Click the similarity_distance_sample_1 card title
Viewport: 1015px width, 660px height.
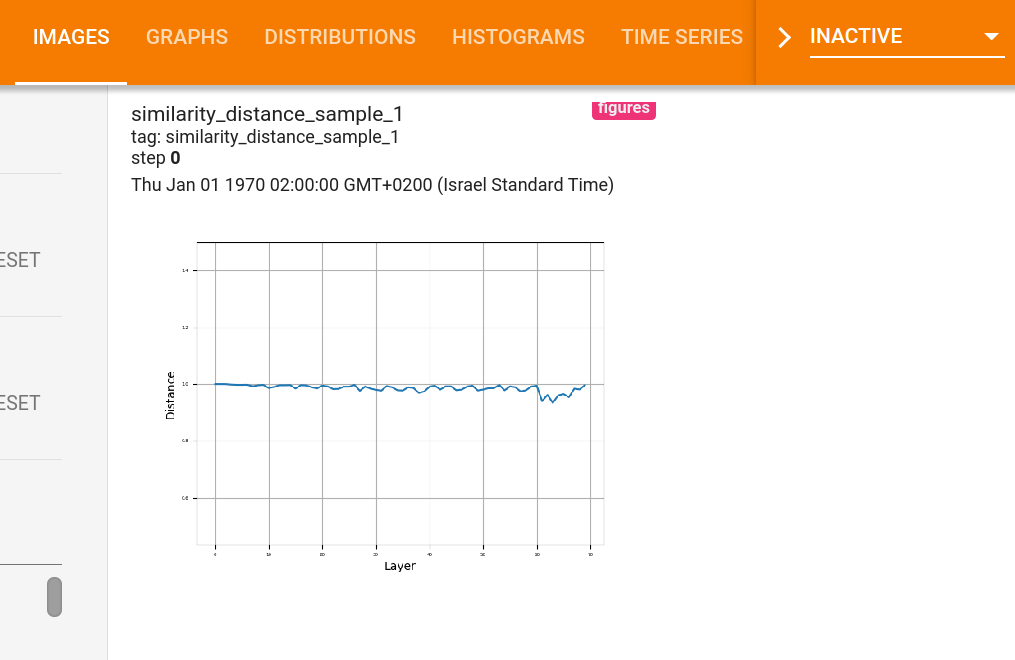[267, 114]
